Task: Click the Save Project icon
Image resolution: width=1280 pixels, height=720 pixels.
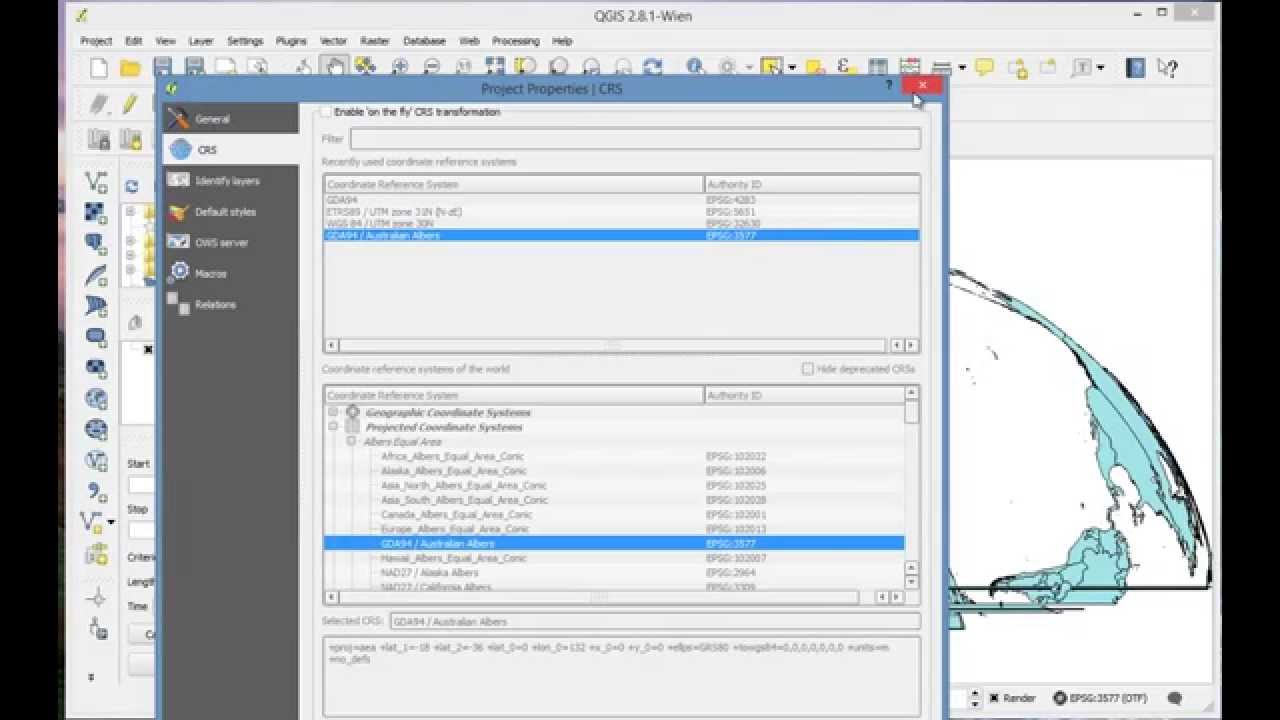Action: tap(162, 68)
